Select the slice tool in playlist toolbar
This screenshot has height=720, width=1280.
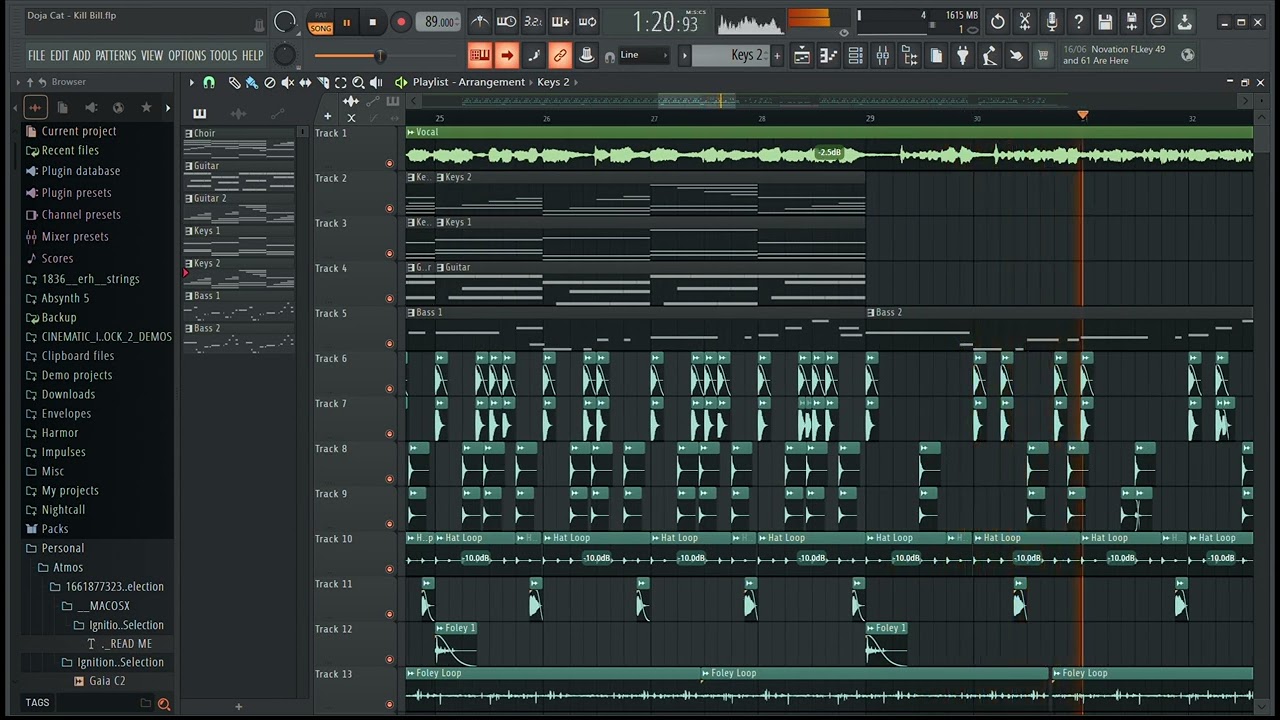pyautogui.click(x=323, y=82)
